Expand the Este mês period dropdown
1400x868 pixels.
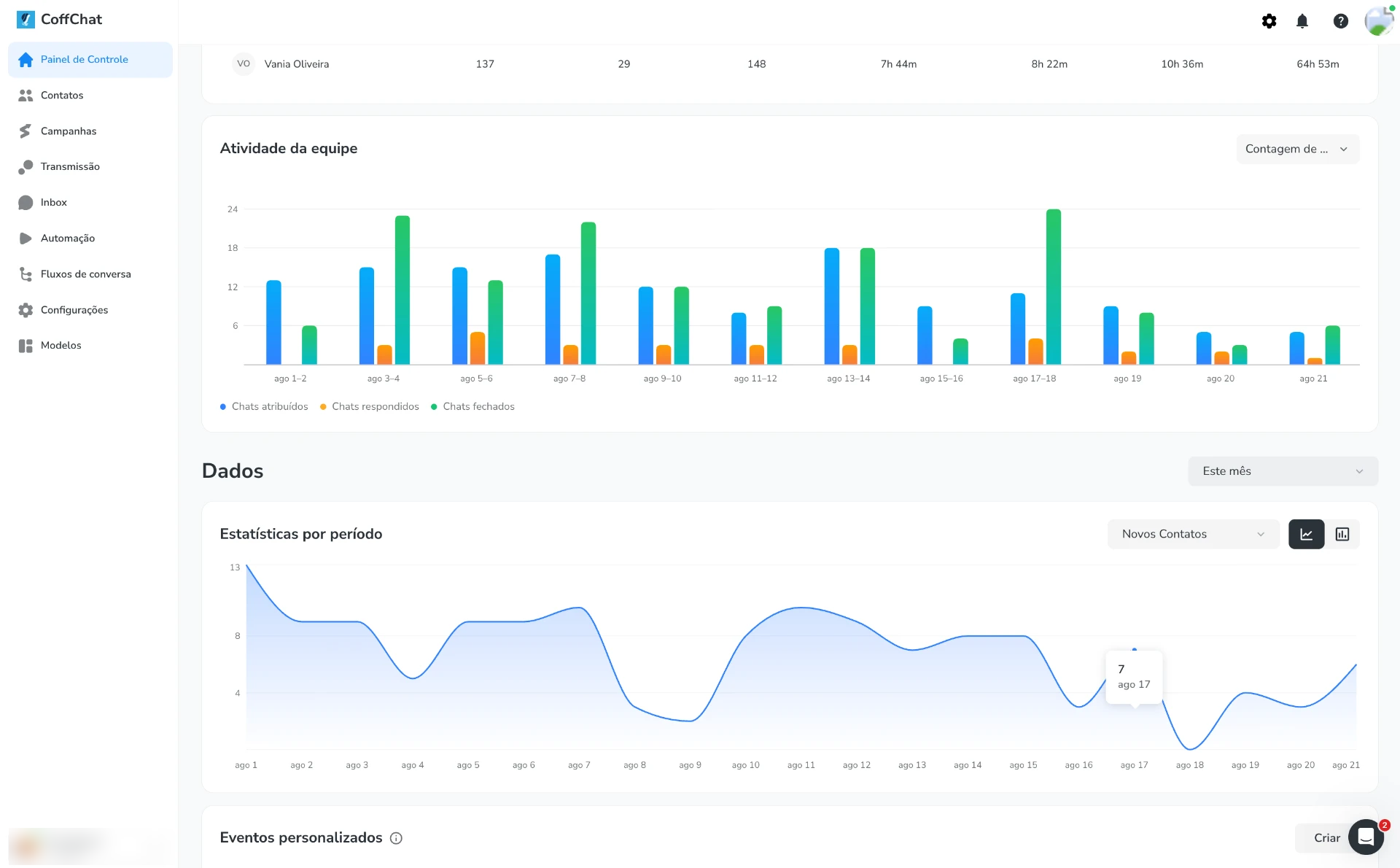1283,471
